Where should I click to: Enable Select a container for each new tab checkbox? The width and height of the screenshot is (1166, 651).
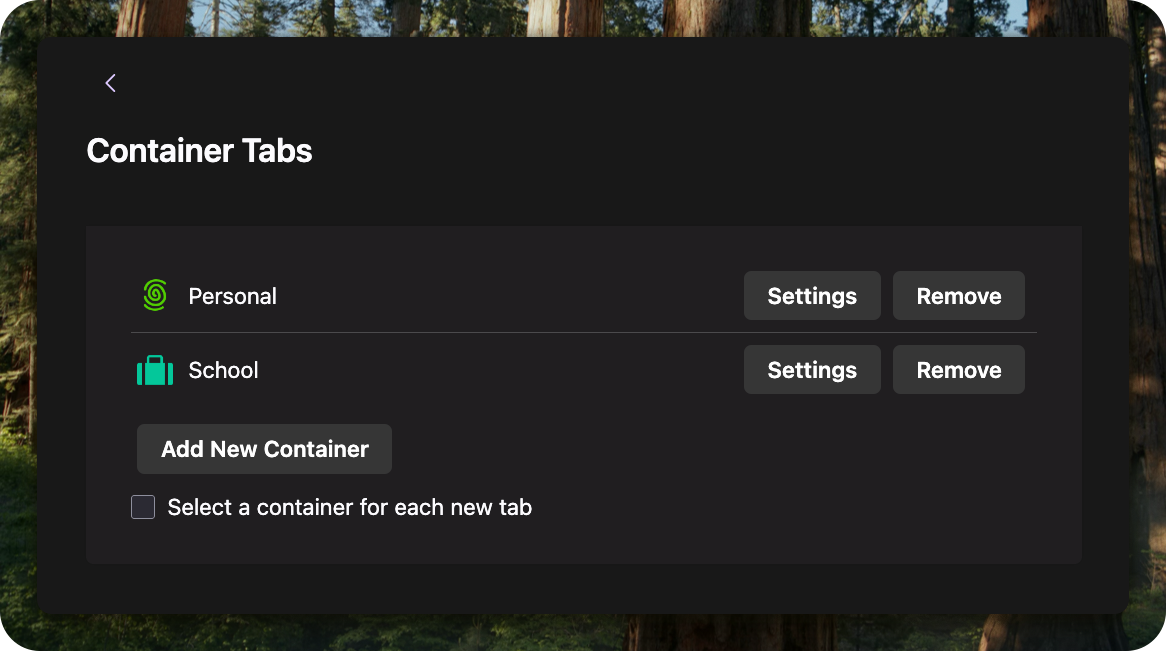click(143, 507)
